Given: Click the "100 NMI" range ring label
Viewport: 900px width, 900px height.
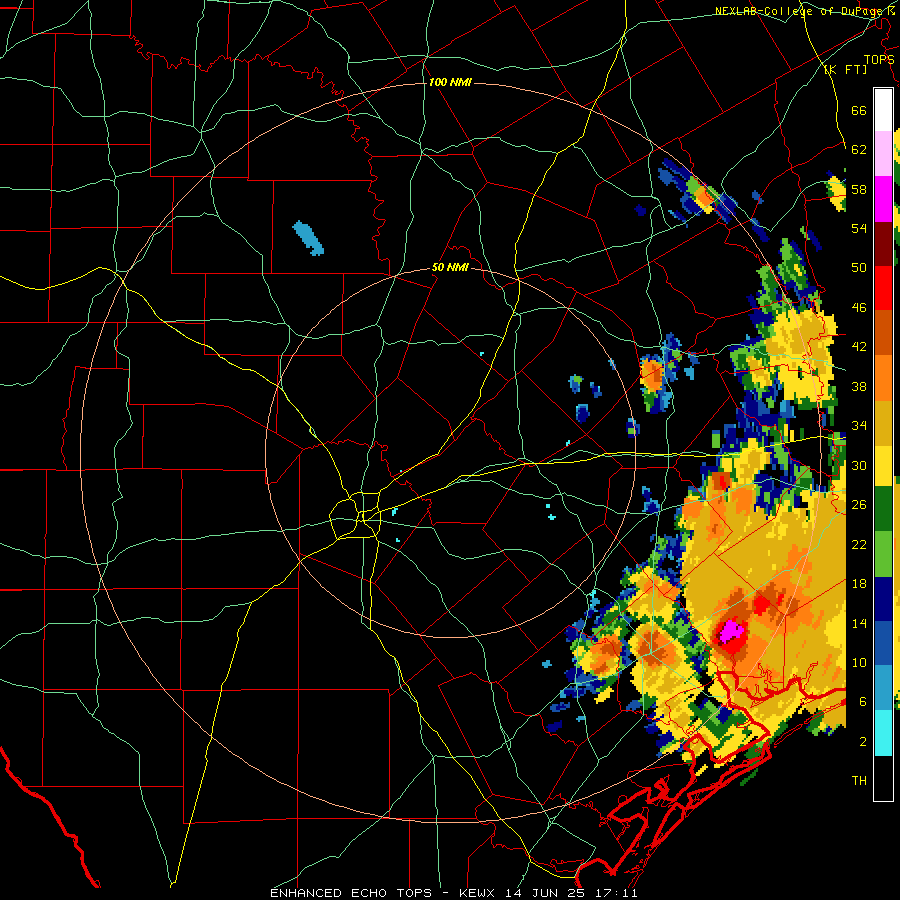Looking at the screenshot, I should tap(450, 82).
